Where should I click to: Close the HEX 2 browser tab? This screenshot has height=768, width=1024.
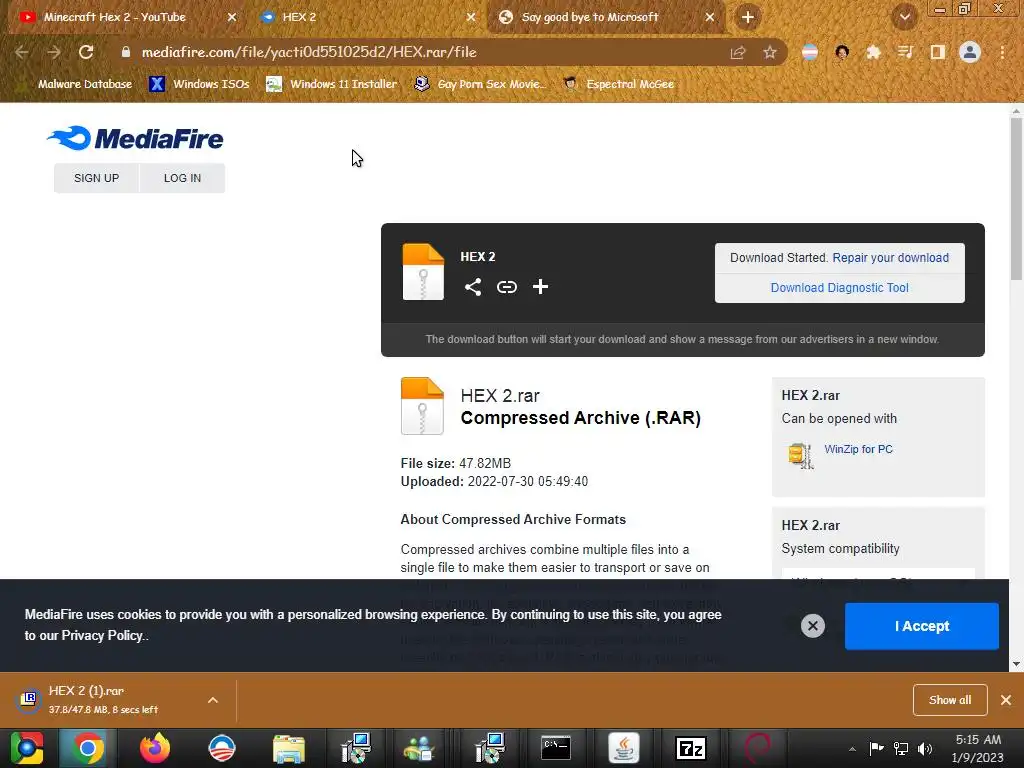[x=471, y=17]
